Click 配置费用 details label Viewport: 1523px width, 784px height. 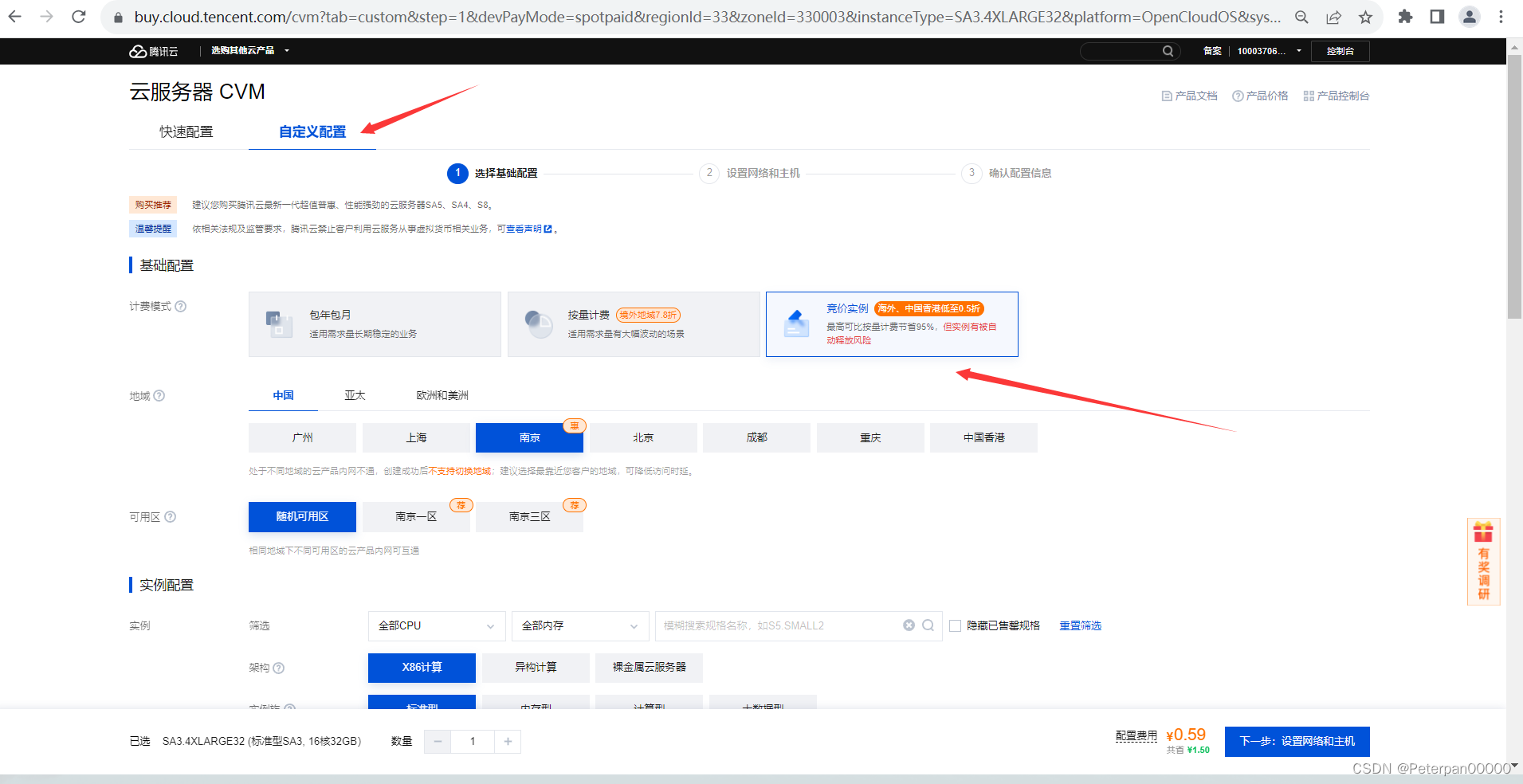1136,735
